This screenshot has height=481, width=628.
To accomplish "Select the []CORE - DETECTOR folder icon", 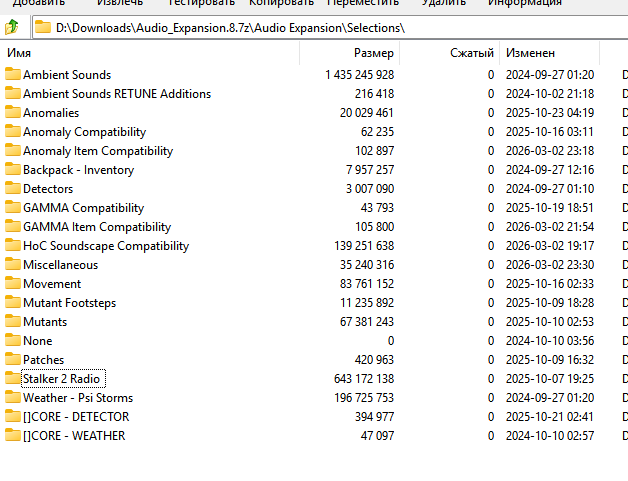I will (x=13, y=416).
